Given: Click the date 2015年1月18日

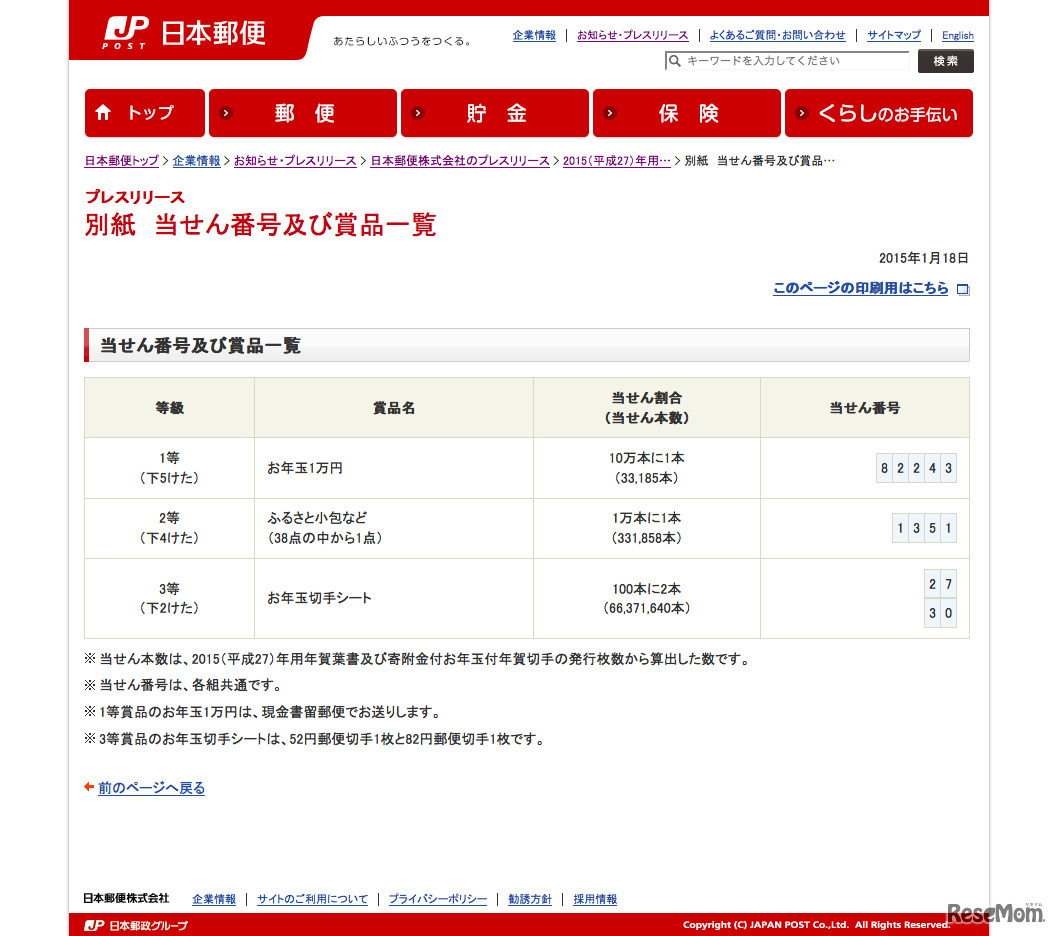Looking at the screenshot, I should [x=923, y=258].
